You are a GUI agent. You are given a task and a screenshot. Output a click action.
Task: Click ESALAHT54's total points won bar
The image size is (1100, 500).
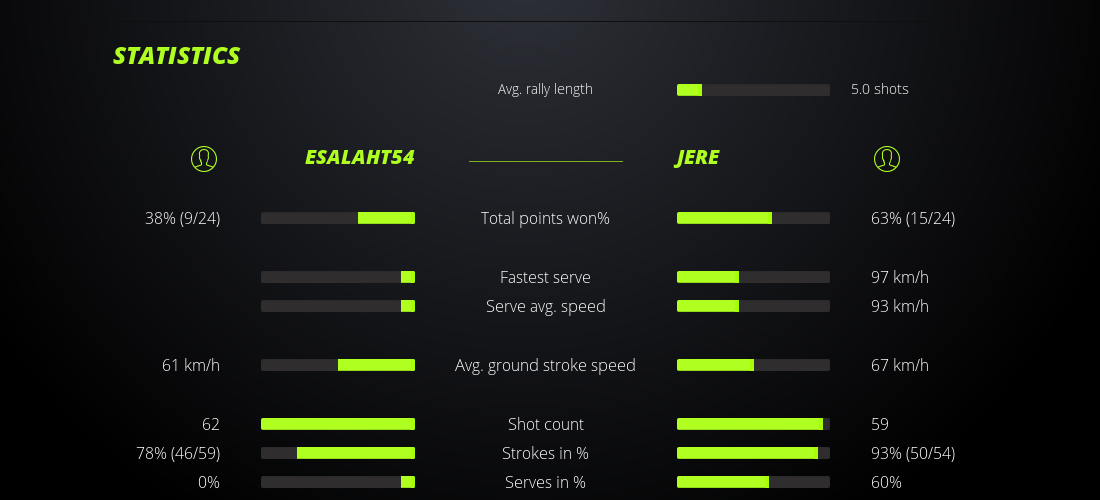[x=338, y=218]
